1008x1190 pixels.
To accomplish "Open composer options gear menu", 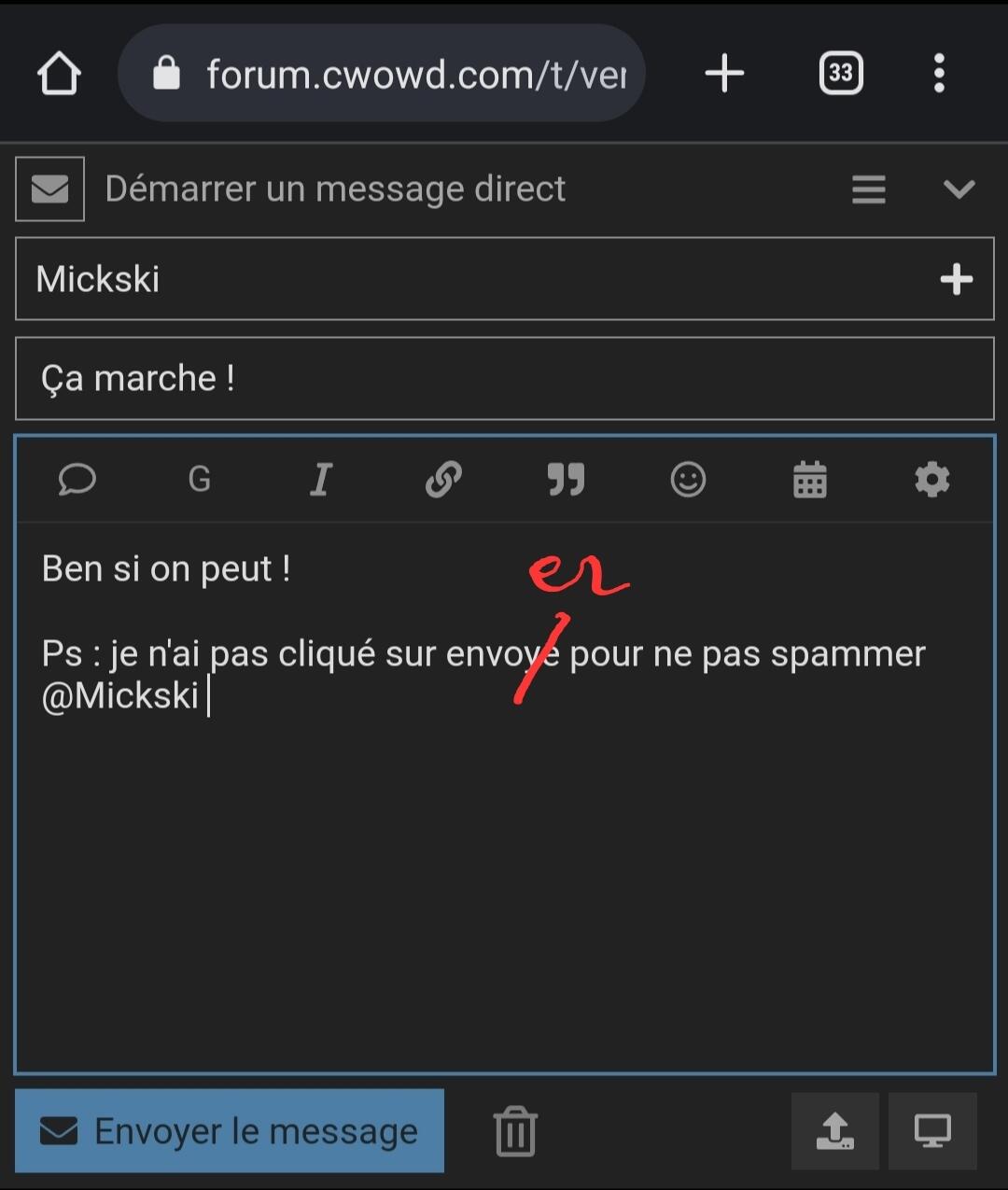I will [x=931, y=480].
